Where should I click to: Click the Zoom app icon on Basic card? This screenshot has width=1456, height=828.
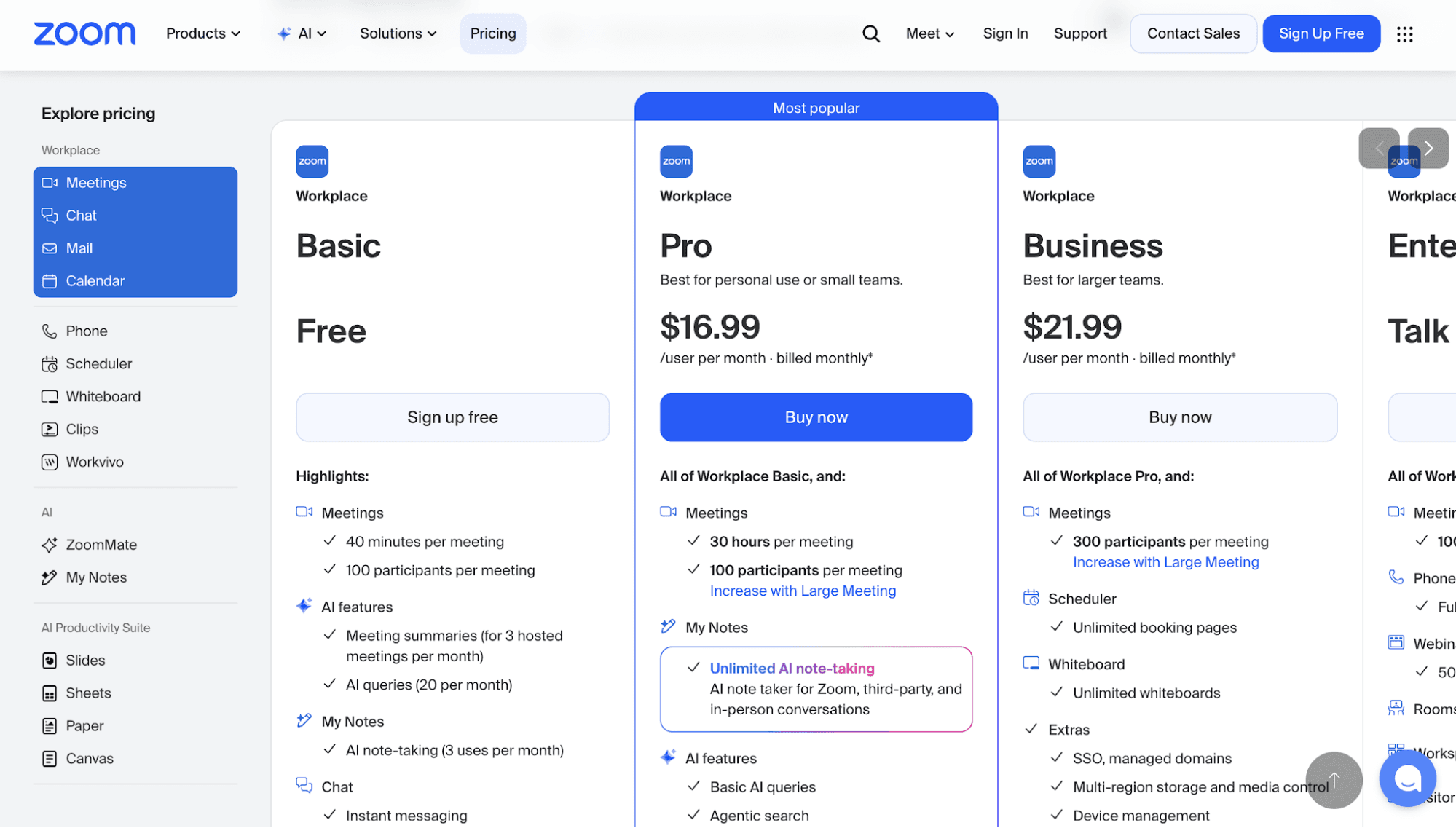point(312,162)
